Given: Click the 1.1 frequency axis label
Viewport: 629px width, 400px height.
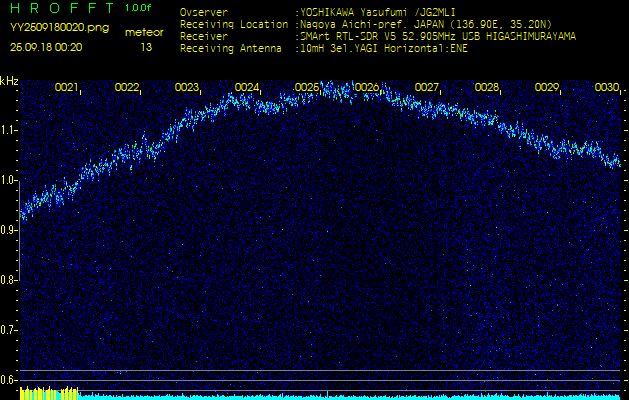Looking at the screenshot, I should 9,130.
